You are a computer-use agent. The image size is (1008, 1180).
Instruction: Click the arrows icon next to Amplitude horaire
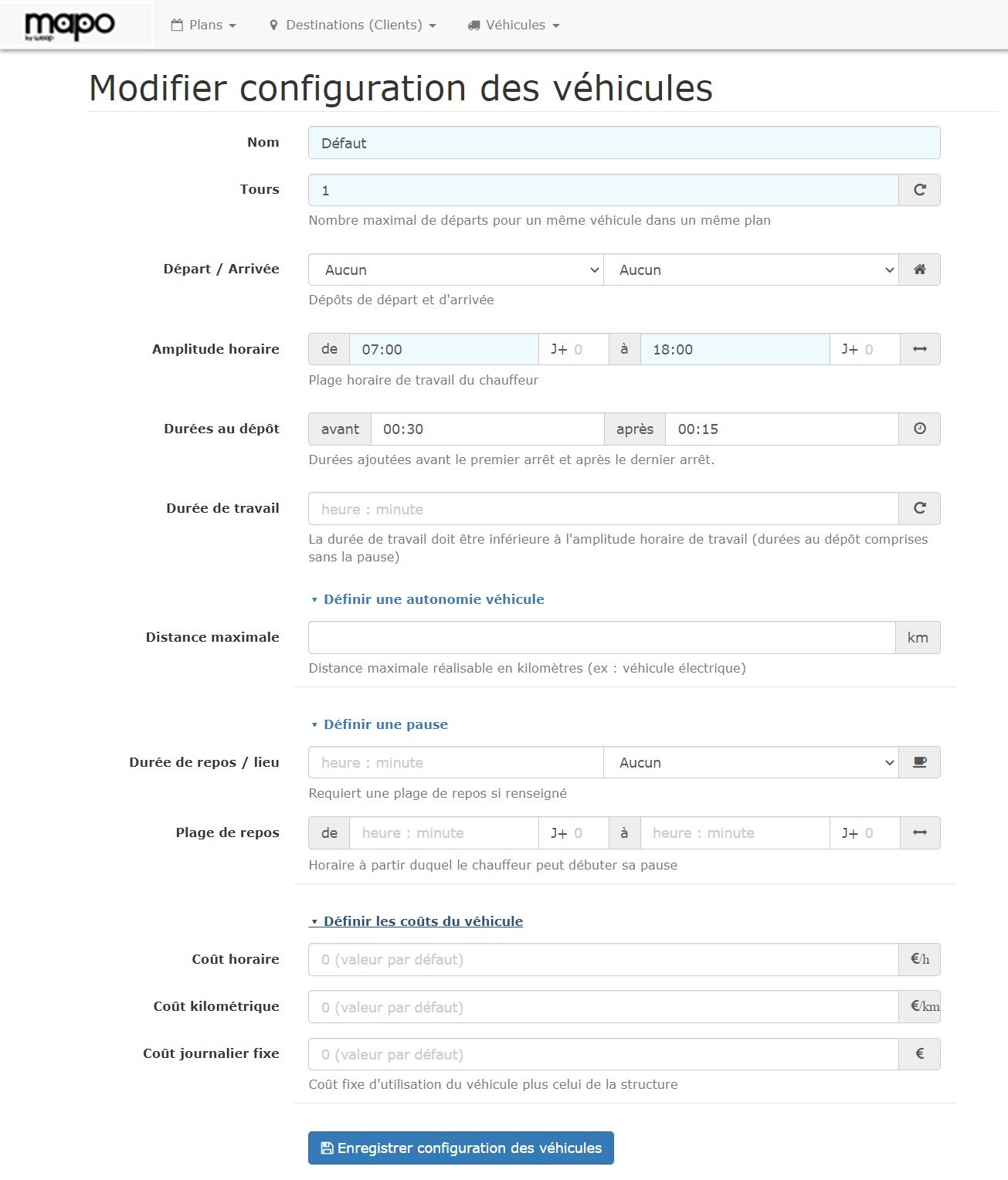pyautogui.click(x=919, y=349)
